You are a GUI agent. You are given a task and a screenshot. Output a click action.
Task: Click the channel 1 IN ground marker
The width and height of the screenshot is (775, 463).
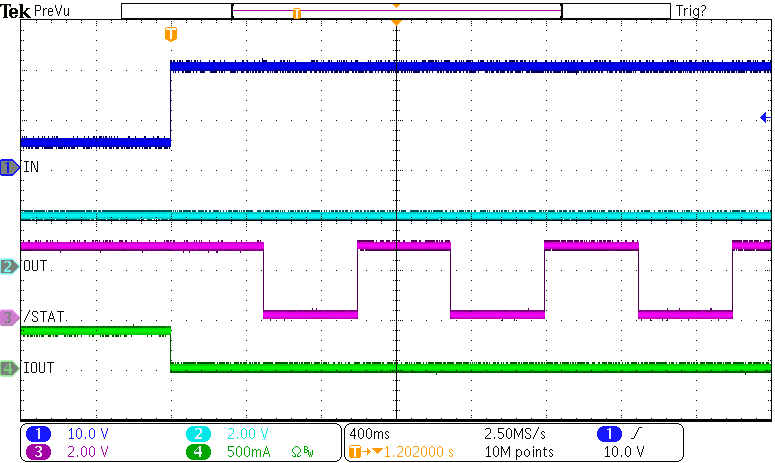point(9,168)
